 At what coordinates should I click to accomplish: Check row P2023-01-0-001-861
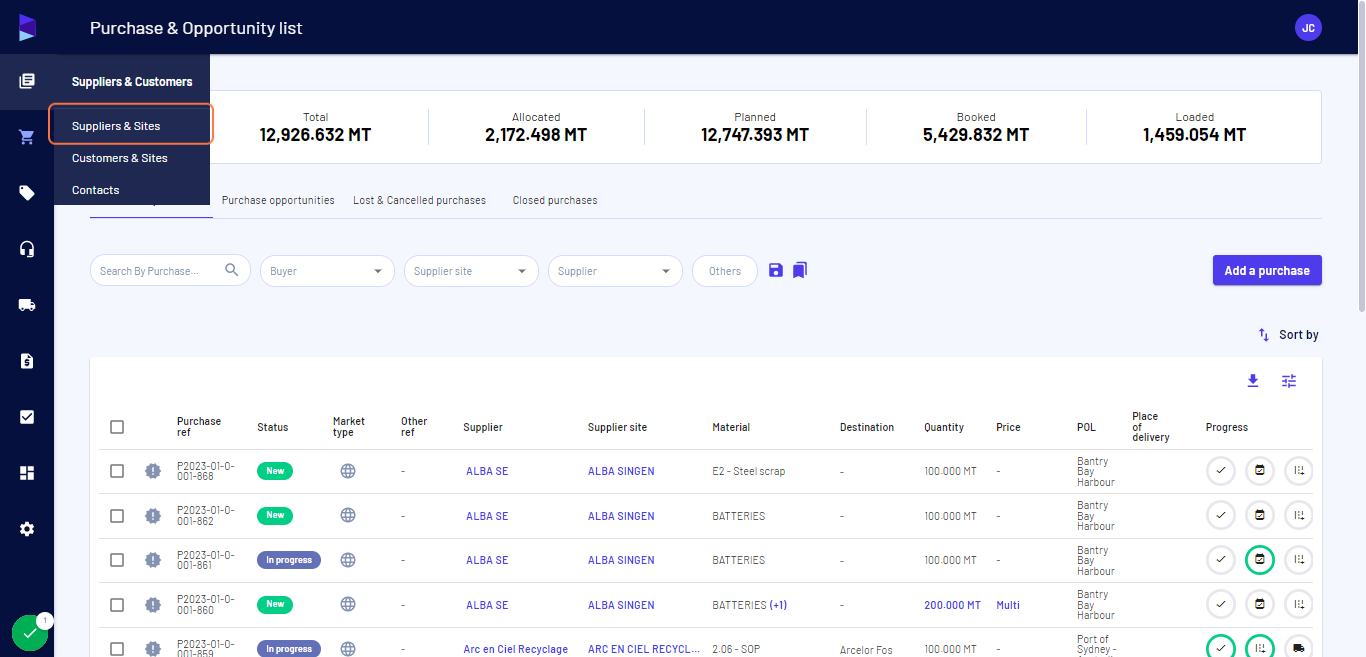(117, 560)
